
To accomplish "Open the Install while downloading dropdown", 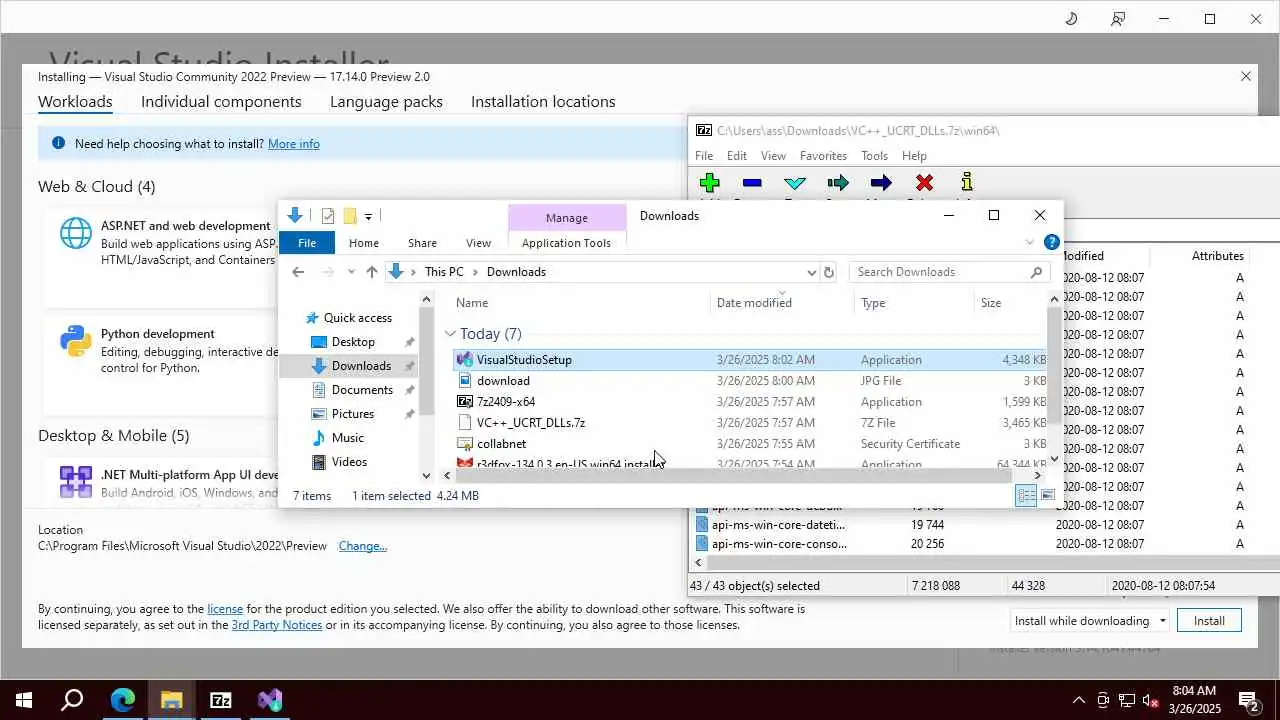I will pos(1089,620).
